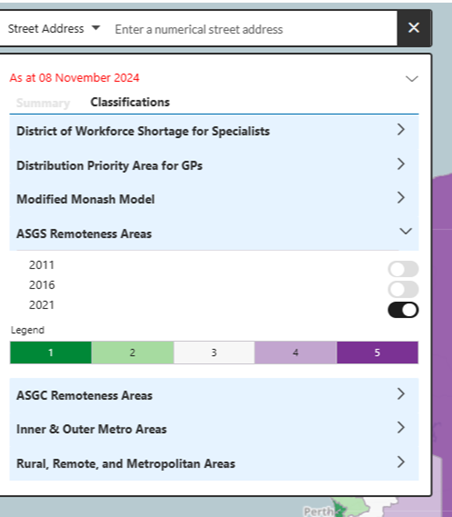Switch to the Summary tab
The image size is (452, 517).
click(x=43, y=103)
